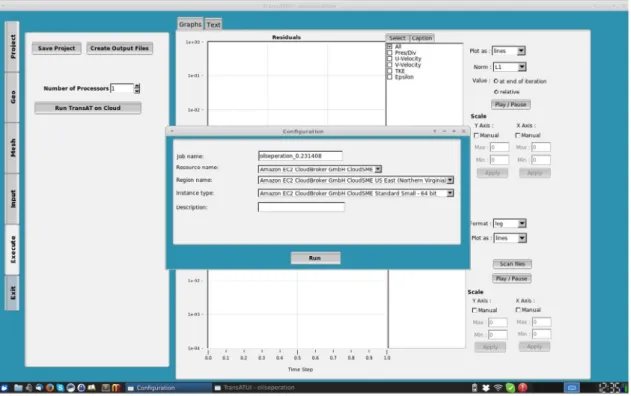Open the Execute side tab
Image resolution: width=631 pixels, height=396 pixels.
coord(12,250)
